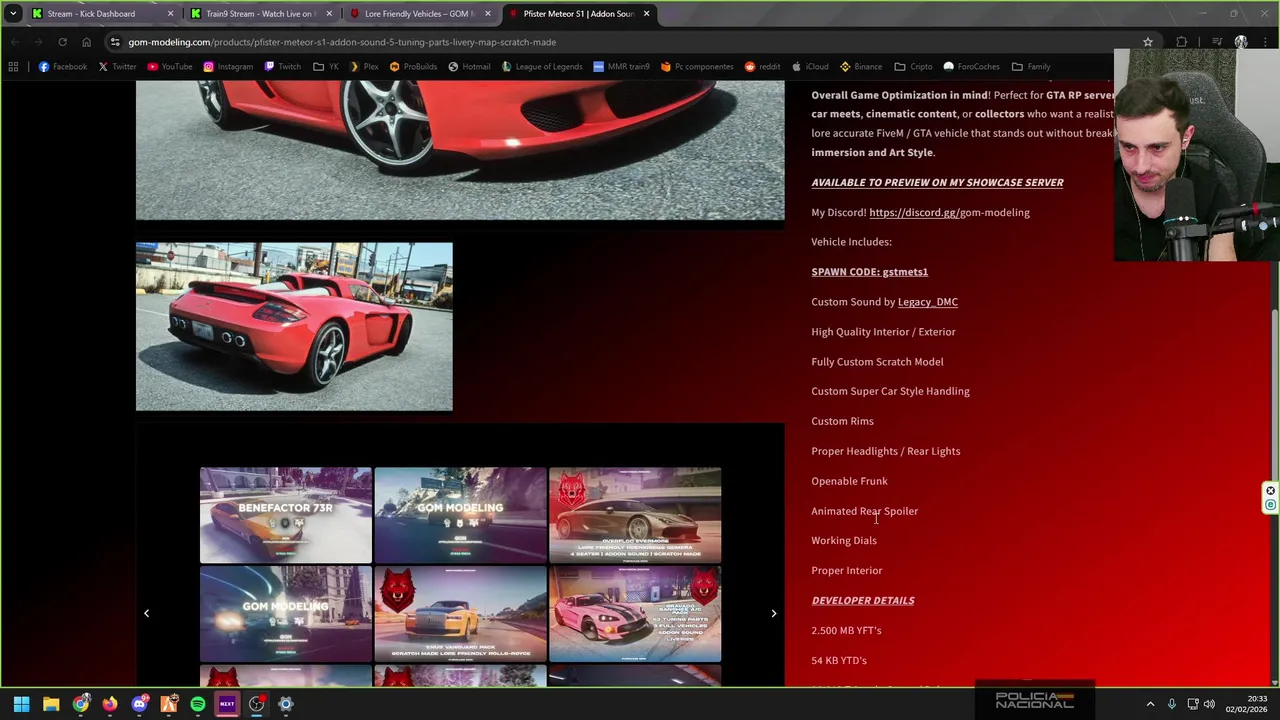Open Discord from taskbar
1280x720 pixels.
coord(139,704)
